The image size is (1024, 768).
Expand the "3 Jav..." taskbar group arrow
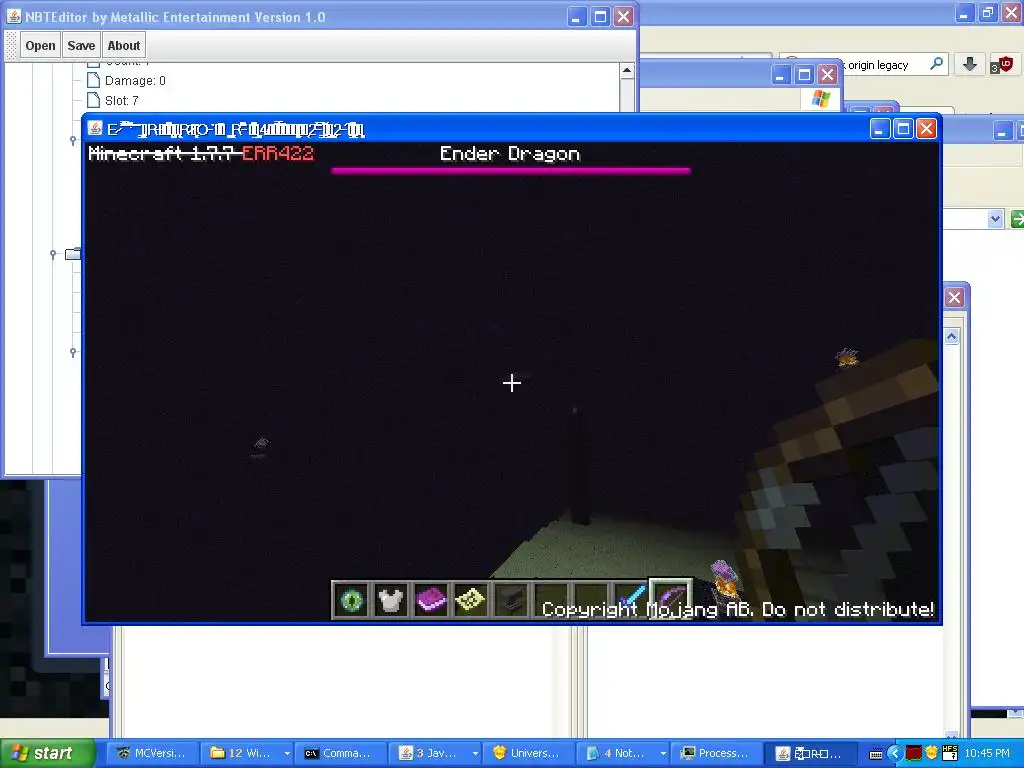point(475,754)
